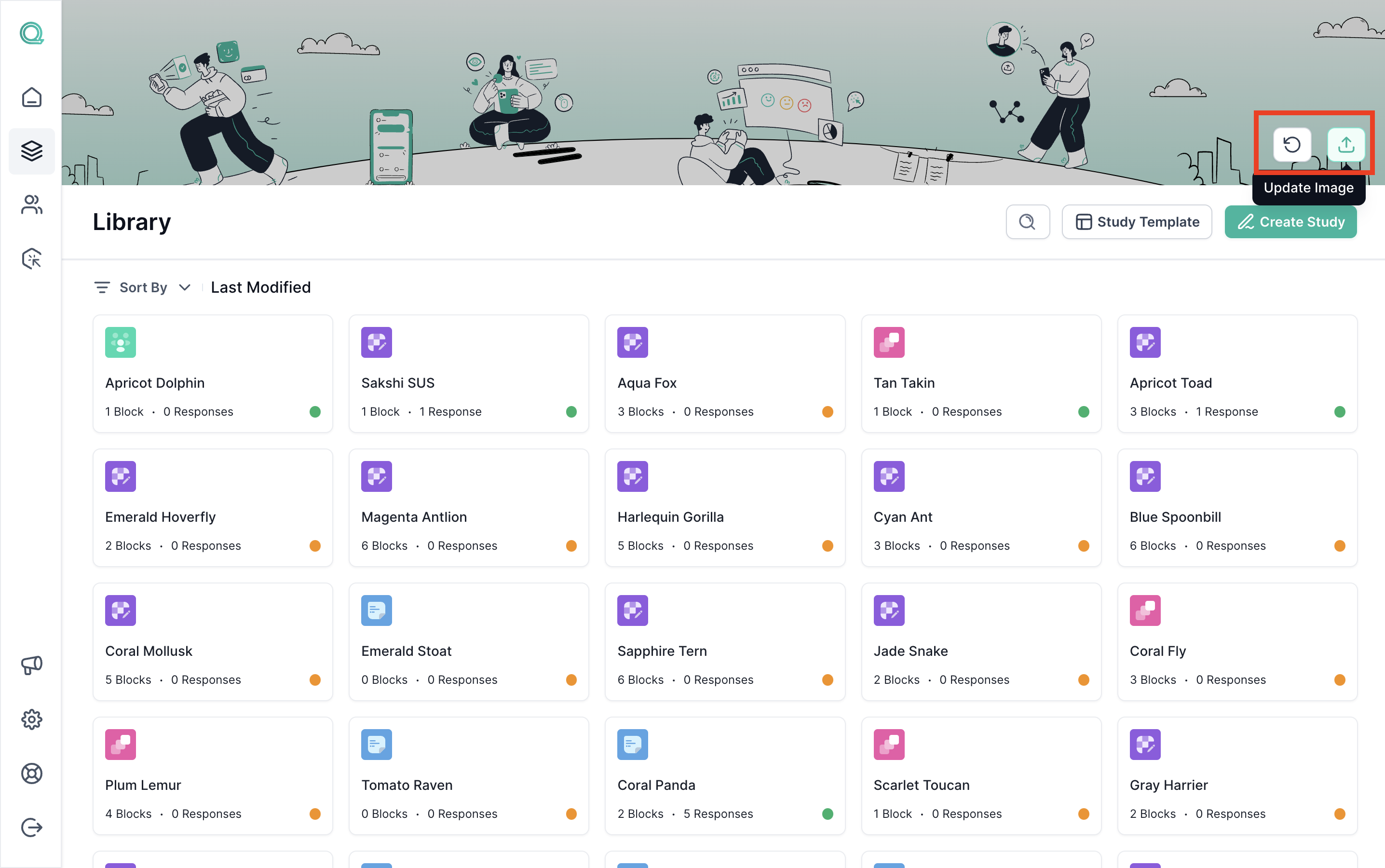Click '4 Blocks' on the Plum Lemur card
Viewport: 1385px width, 868px height.
coord(128,814)
